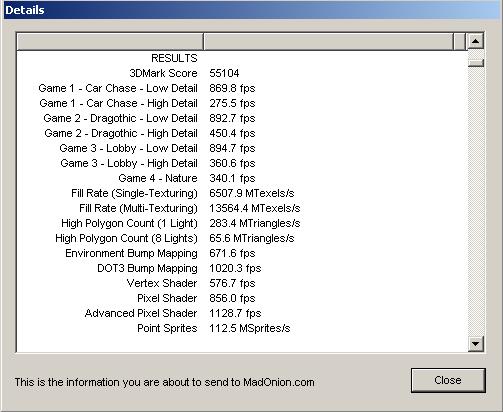The width and height of the screenshot is (503, 412).
Task: Select the 3DMark Score row
Action: (x=242, y=73)
